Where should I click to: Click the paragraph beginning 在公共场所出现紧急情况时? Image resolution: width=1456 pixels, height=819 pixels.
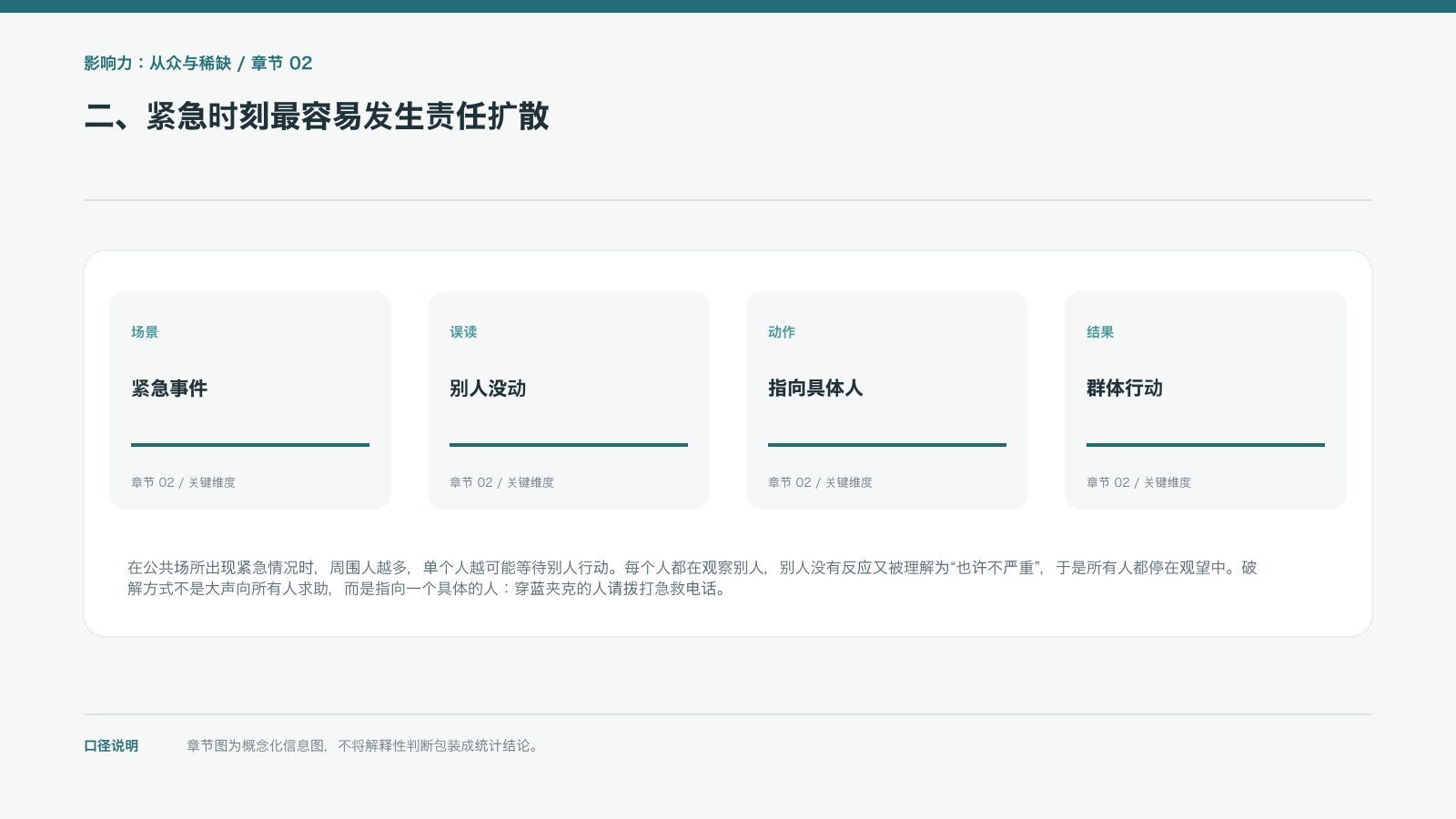pos(693,578)
